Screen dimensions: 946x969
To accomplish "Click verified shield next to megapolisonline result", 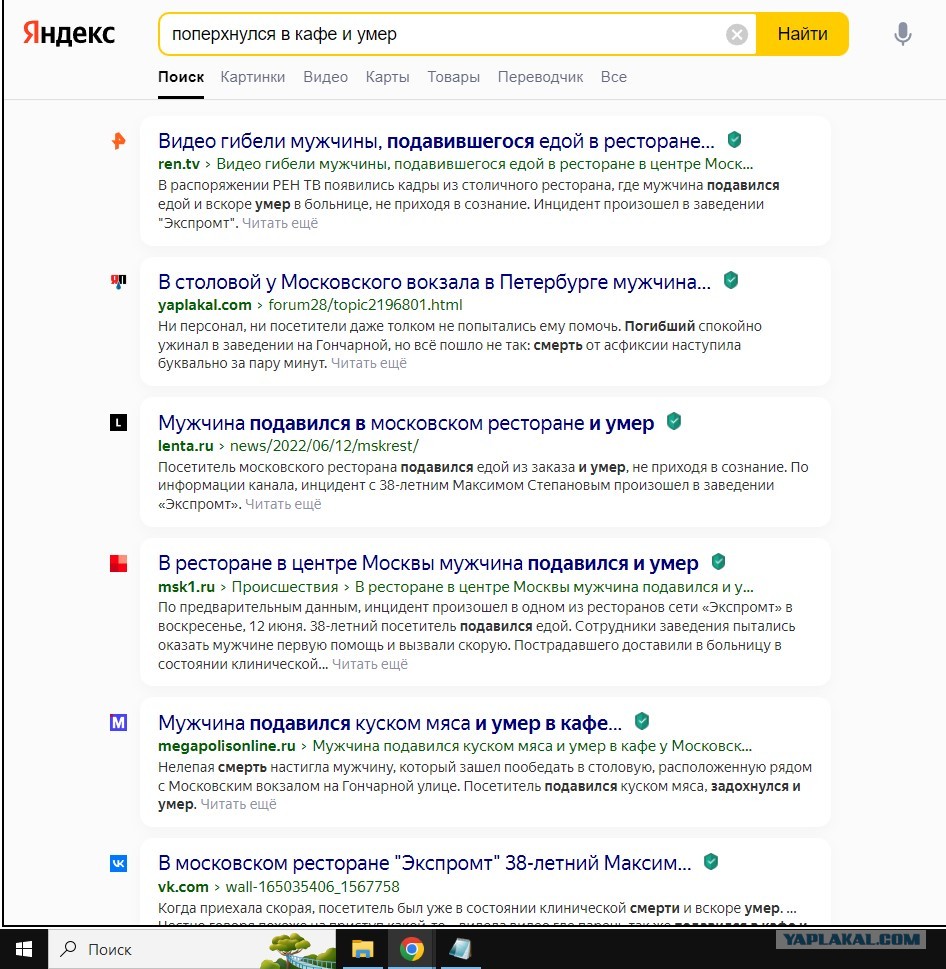I will click(x=642, y=721).
